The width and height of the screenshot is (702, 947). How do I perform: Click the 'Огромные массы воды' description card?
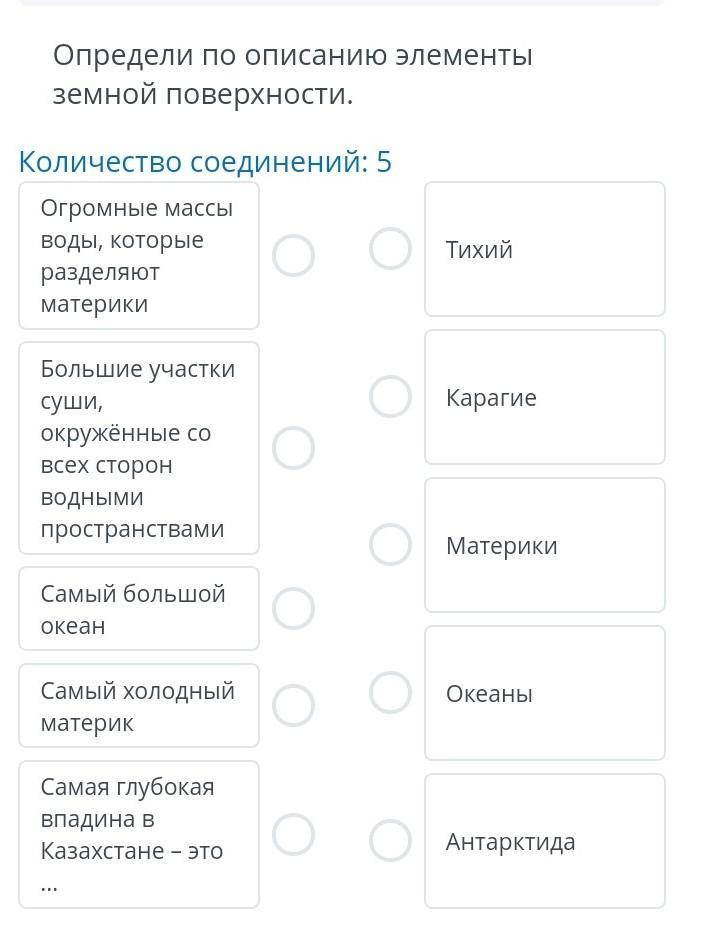pos(138,256)
